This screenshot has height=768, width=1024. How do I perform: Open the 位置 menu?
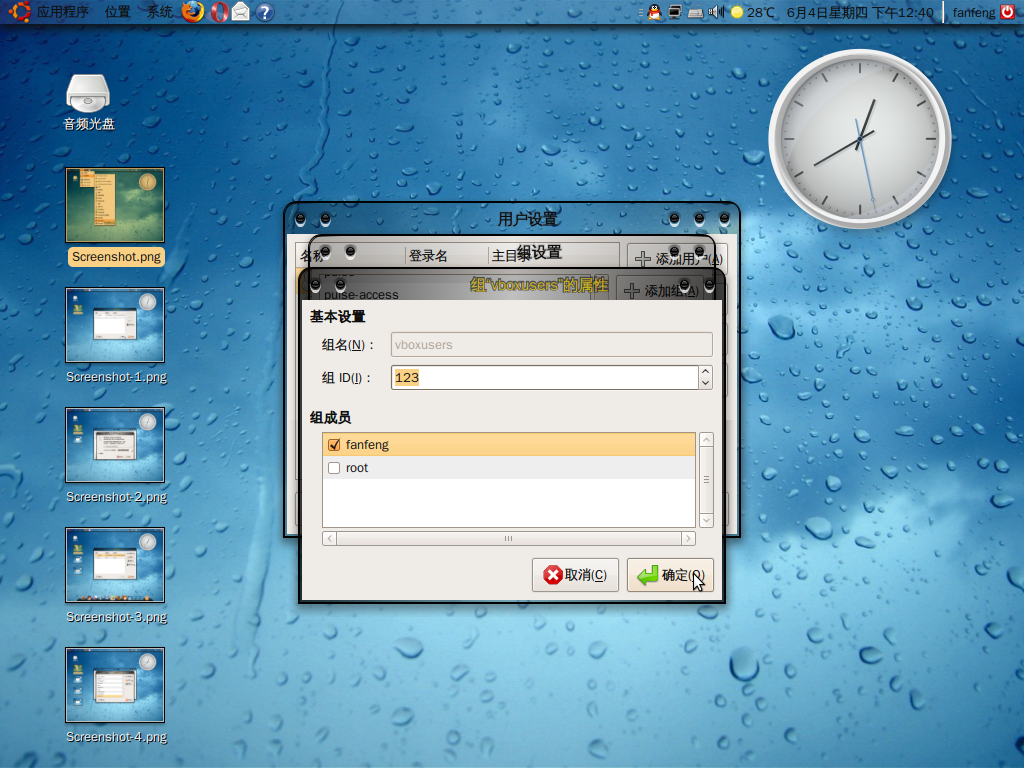point(118,12)
